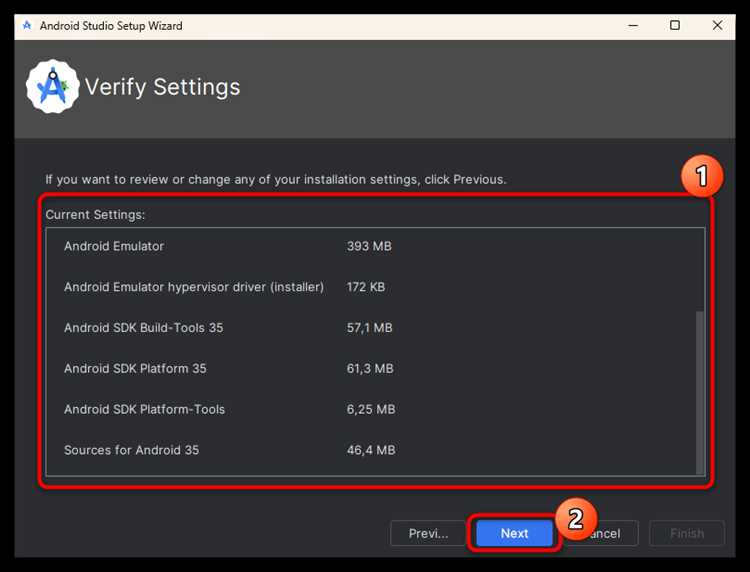Select Android Emulator hypervisor driver (installer) row

(x=375, y=287)
